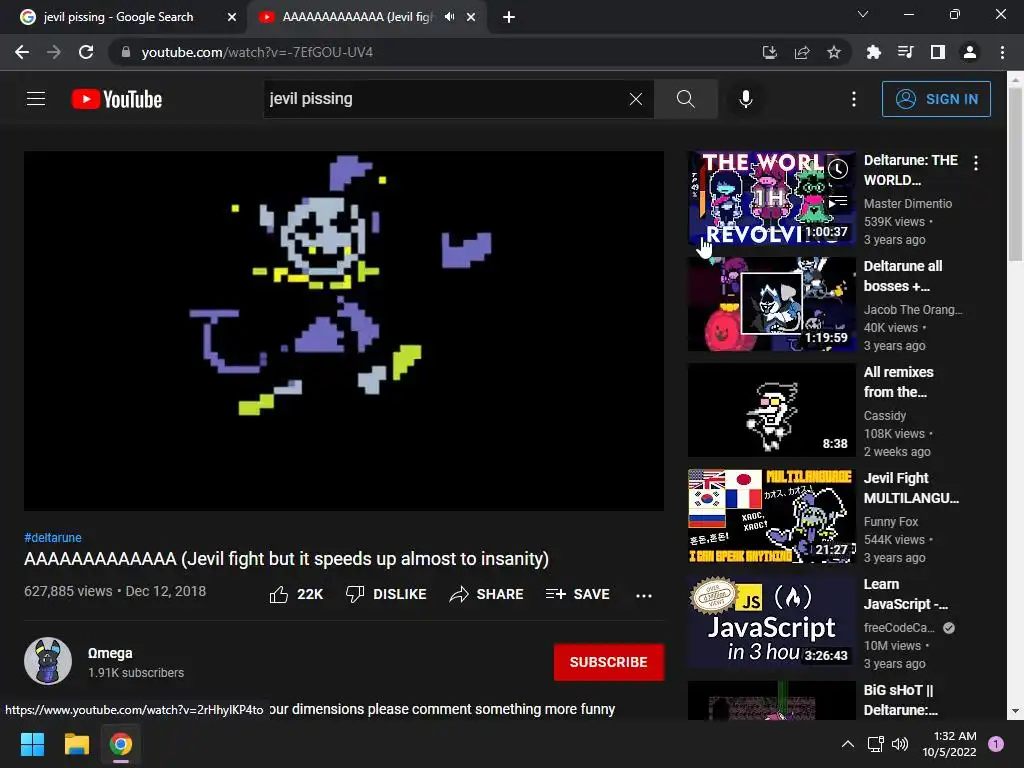Click Funny Fox channel name
Image resolution: width=1024 pixels, height=768 pixels.
pyautogui.click(x=891, y=522)
